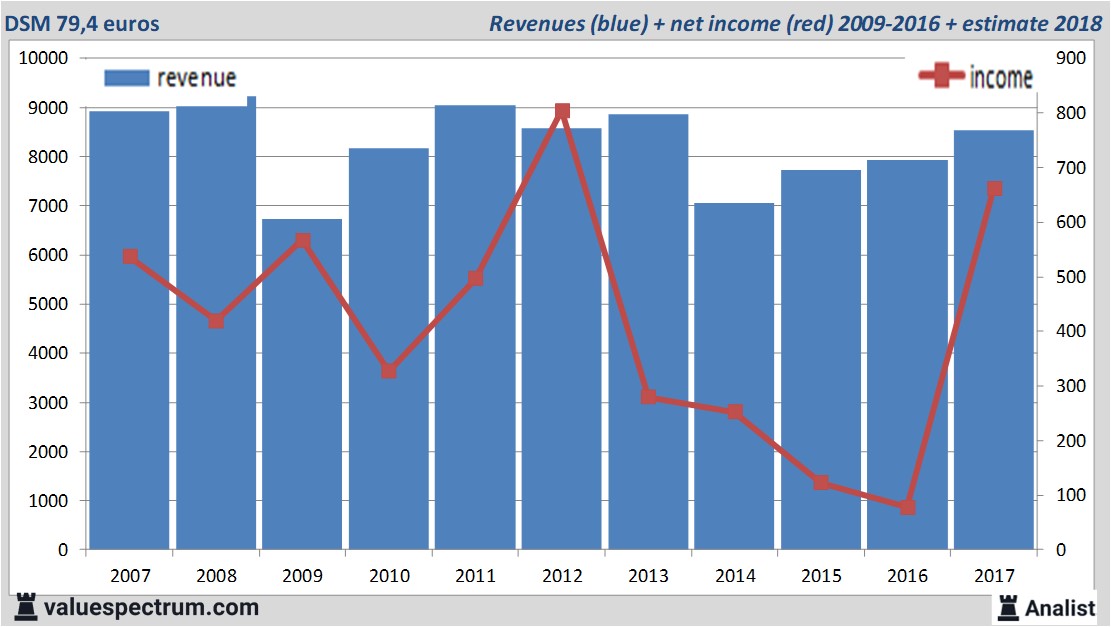Click the 2017 income data point
1111x627 pixels.
click(x=994, y=188)
